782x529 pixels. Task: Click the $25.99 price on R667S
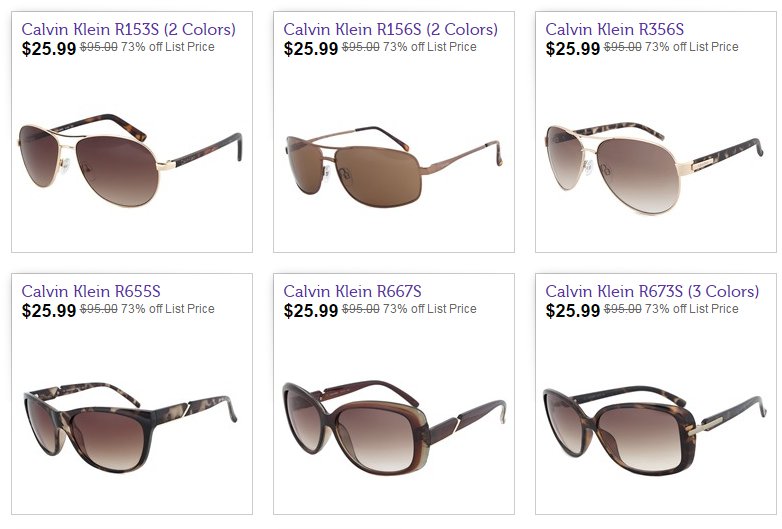(x=311, y=310)
